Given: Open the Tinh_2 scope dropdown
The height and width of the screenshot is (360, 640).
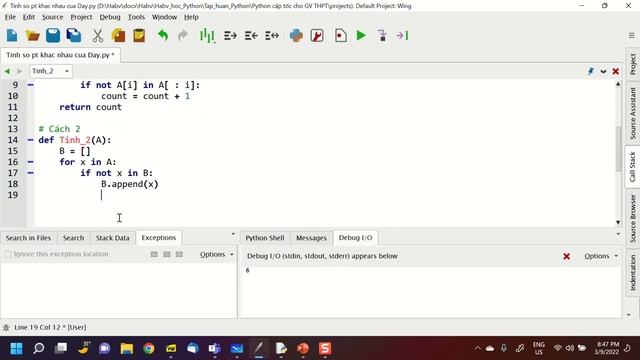Looking at the screenshot, I should click(x=50, y=71).
